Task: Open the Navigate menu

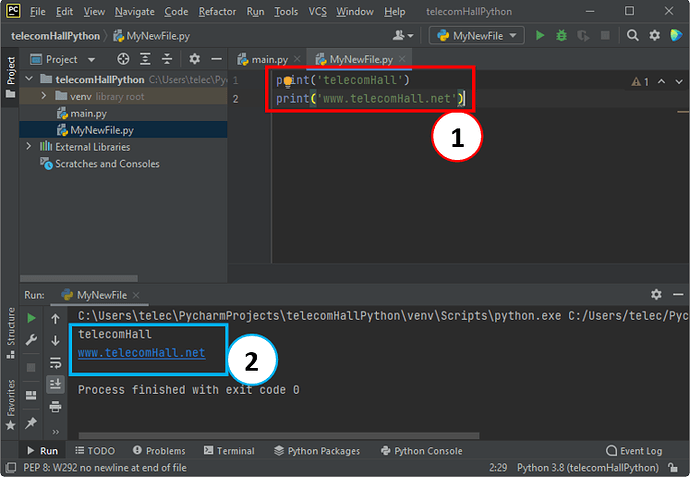Action: (134, 12)
